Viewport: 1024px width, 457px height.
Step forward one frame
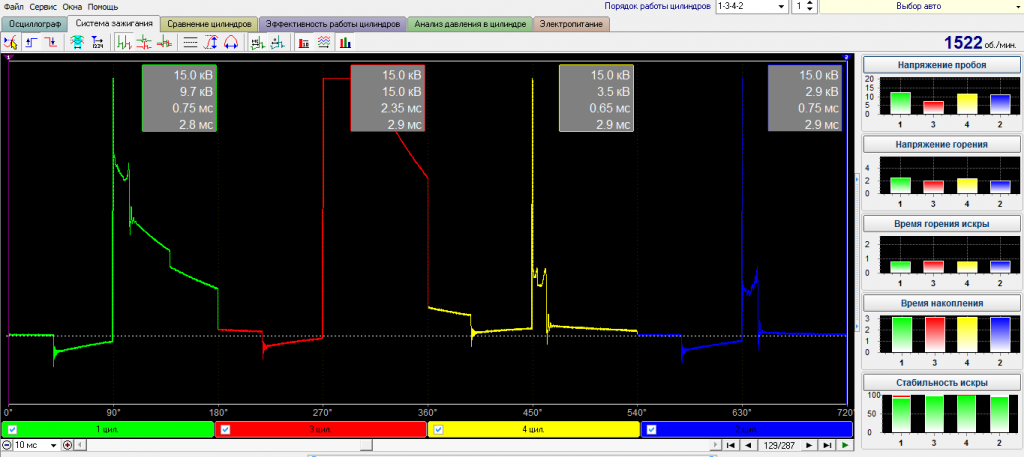809,445
